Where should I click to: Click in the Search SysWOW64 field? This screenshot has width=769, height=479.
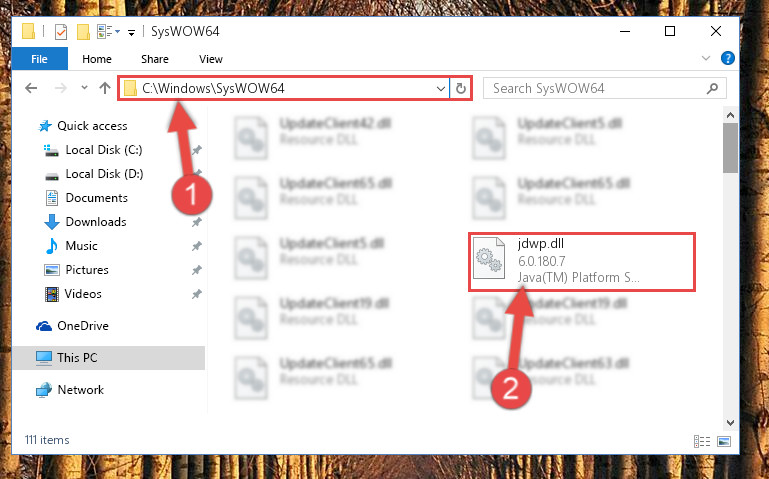point(597,88)
